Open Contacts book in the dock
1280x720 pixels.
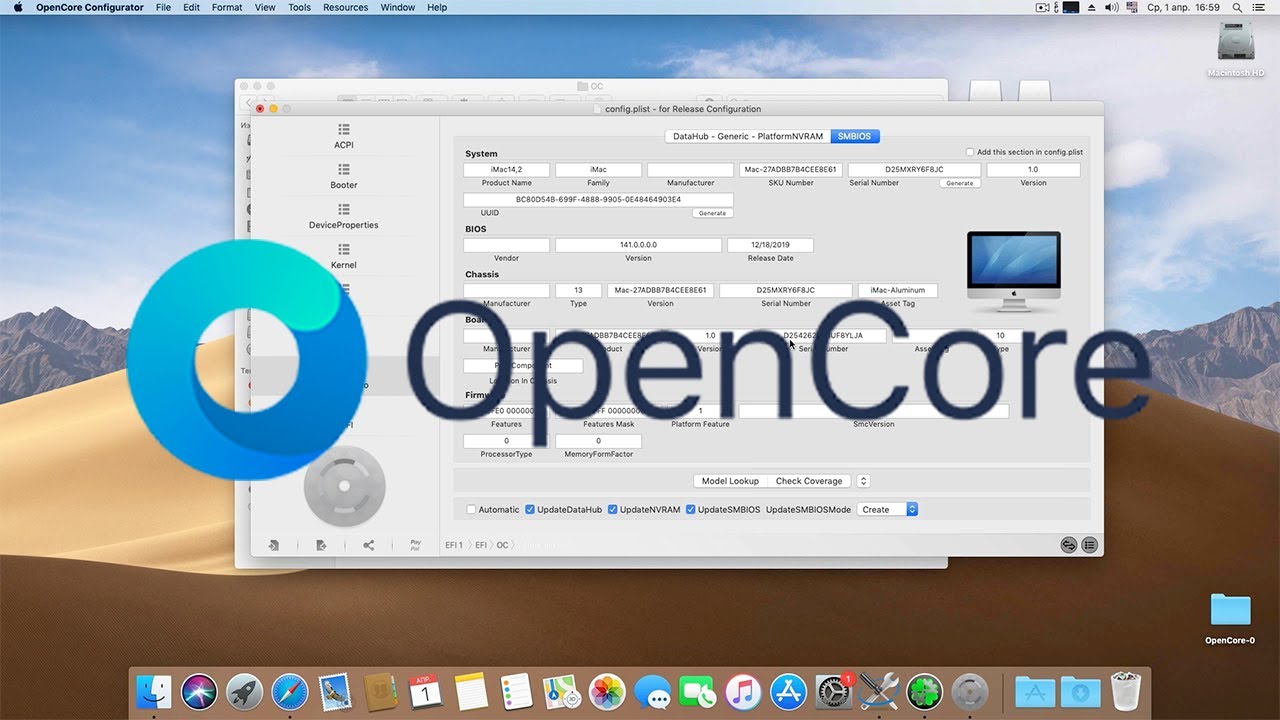pyautogui.click(x=381, y=691)
